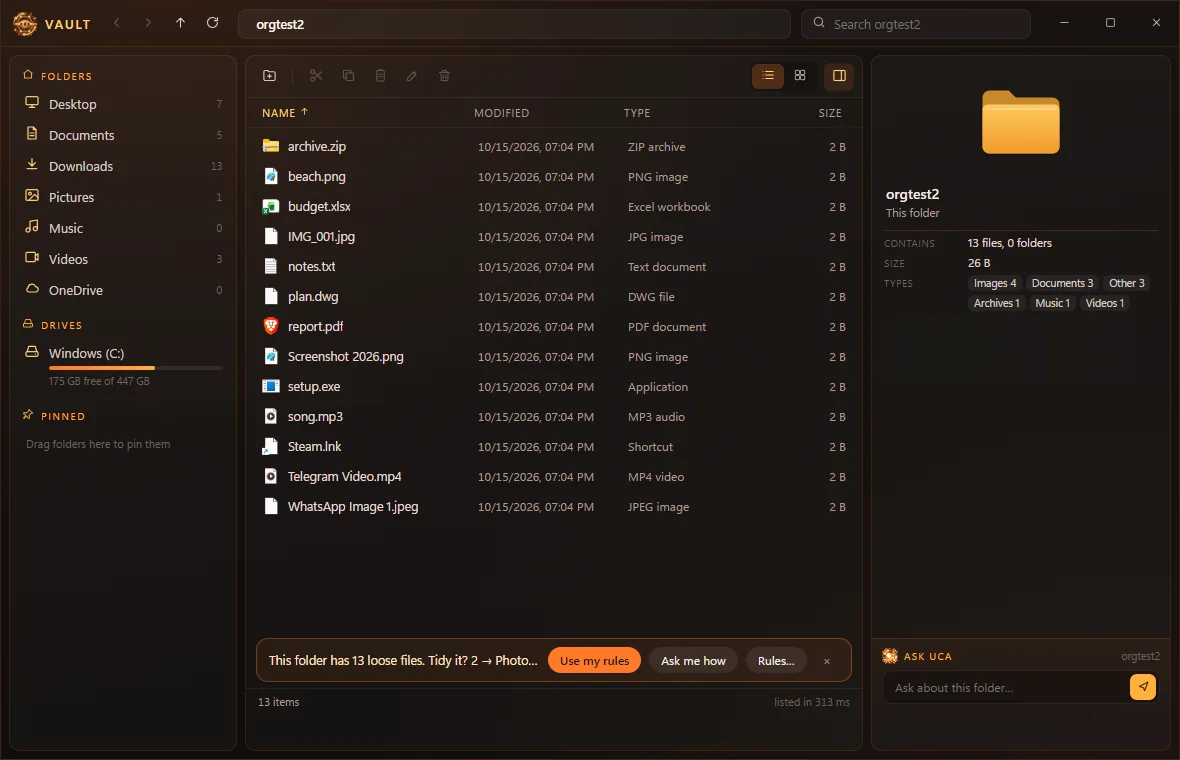Click the beach.png image icon
Screen dimensions: 1180x760
pyautogui.click(x=271, y=176)
